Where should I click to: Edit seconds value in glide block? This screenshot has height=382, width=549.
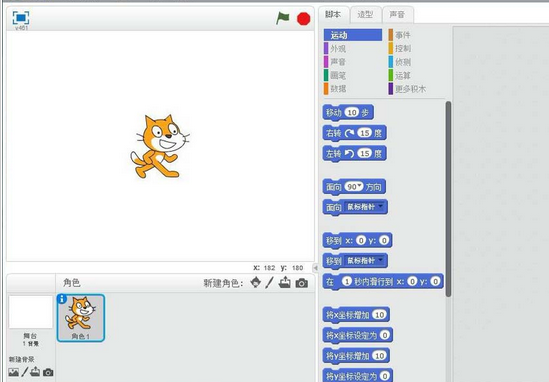[346, 281]
